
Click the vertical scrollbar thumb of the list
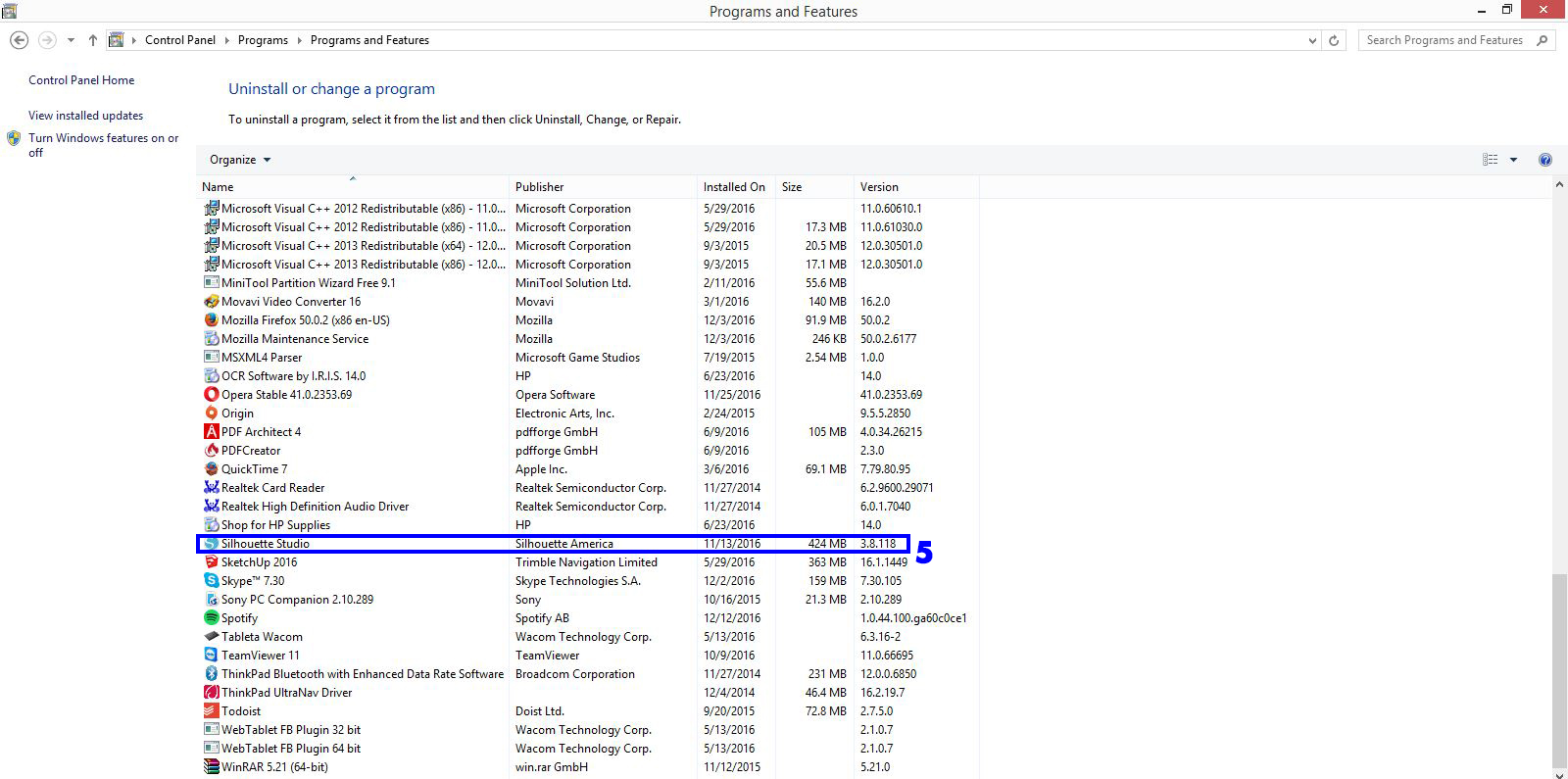click(1559, 671)
